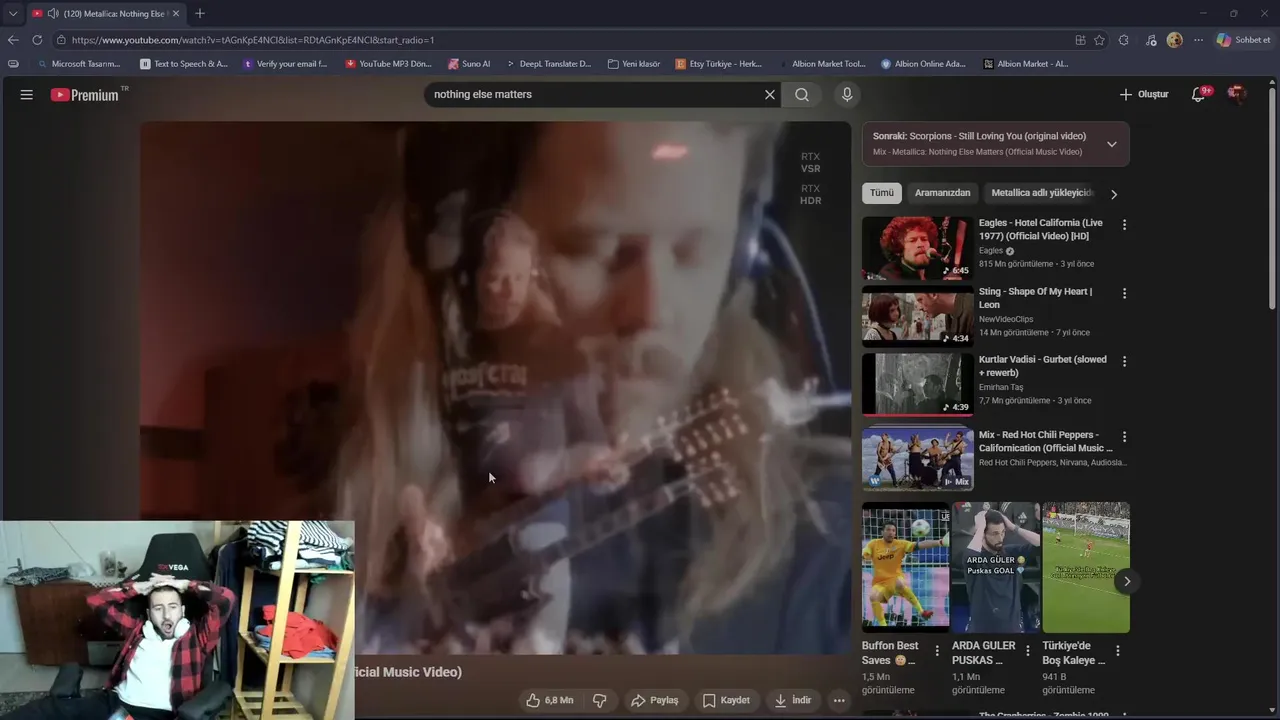Open options for Buffon Best Saves short
The image size is (1280, 720).
(x=937, y=651)
